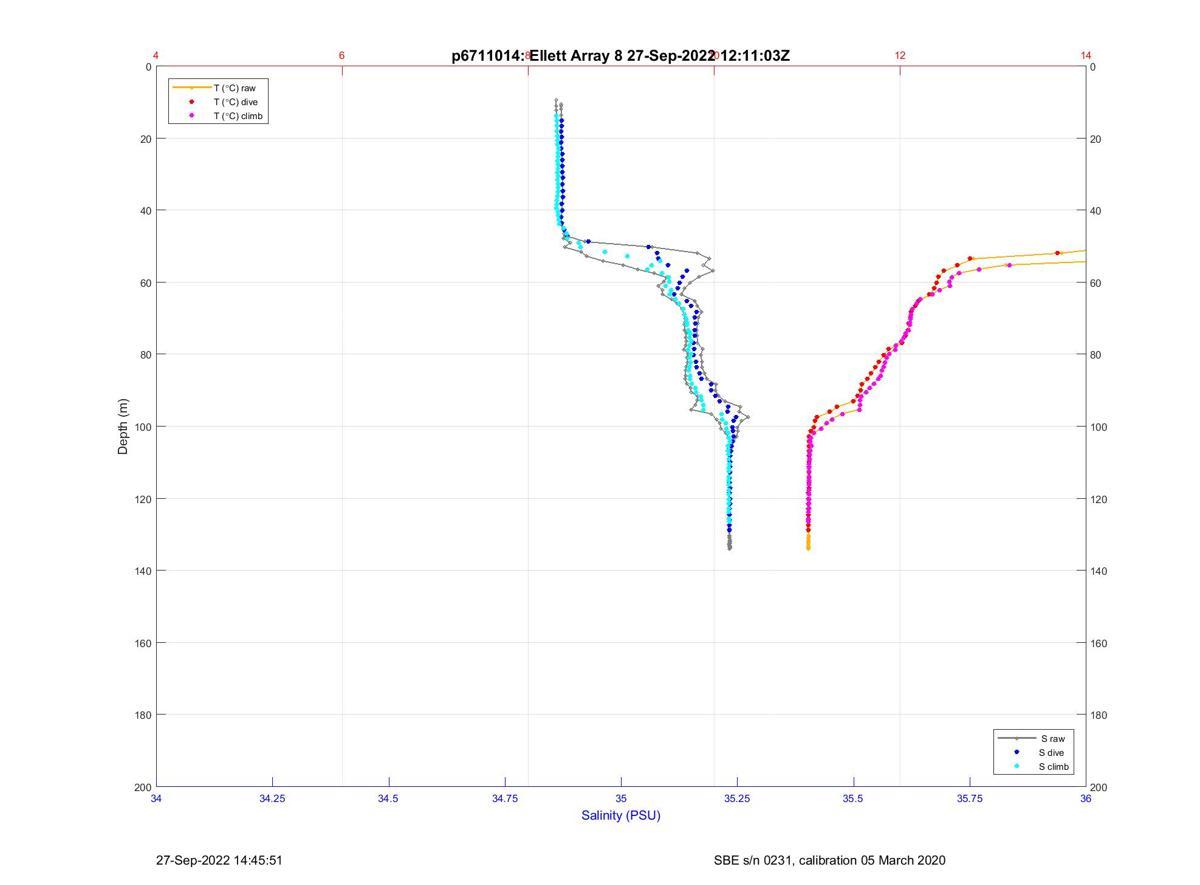The image size is (1200, 885).
Task: Click right-axis depth tick '100'
Action: [1100, 427]
